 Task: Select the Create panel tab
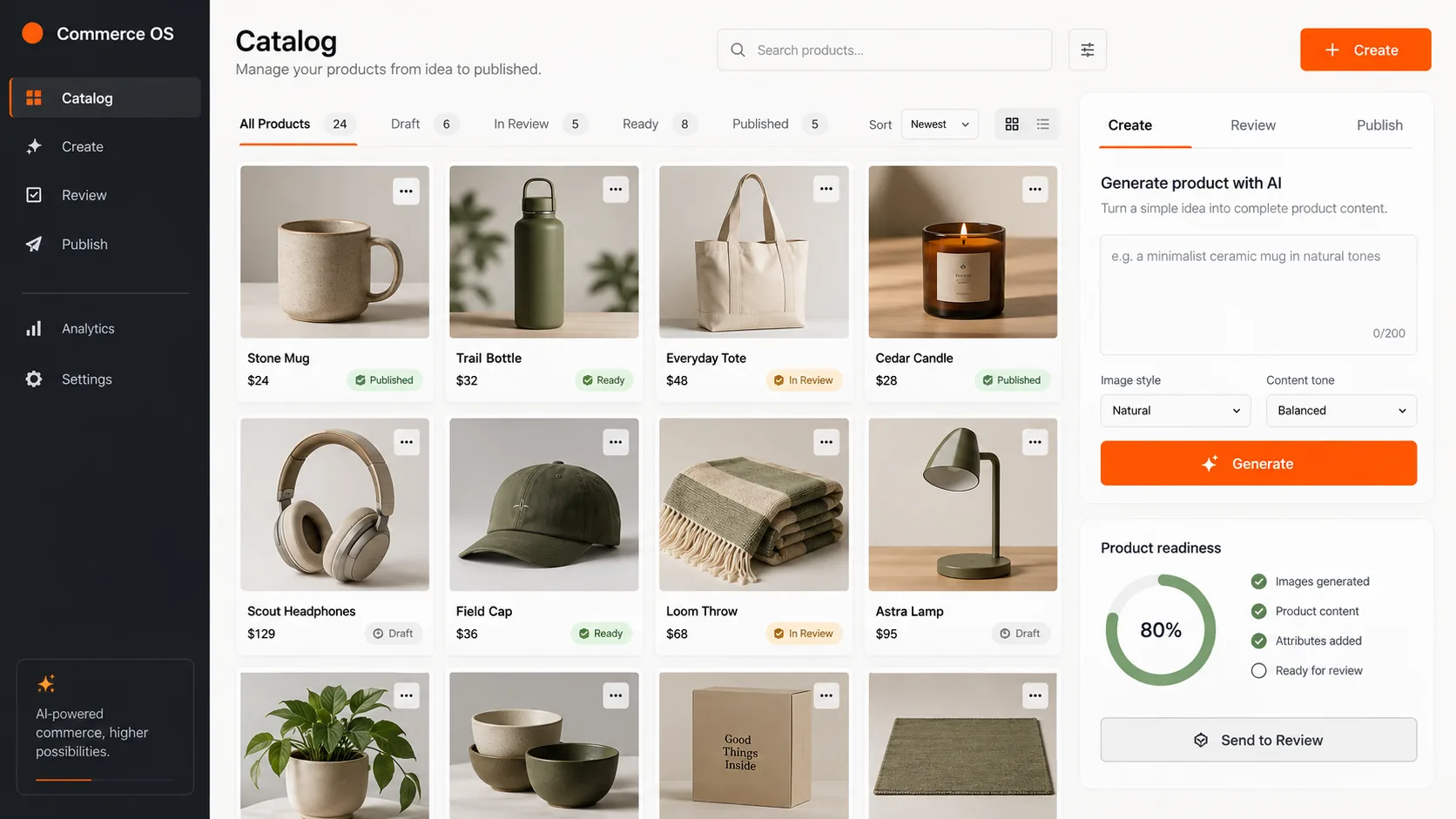(x=1130, y=125)
